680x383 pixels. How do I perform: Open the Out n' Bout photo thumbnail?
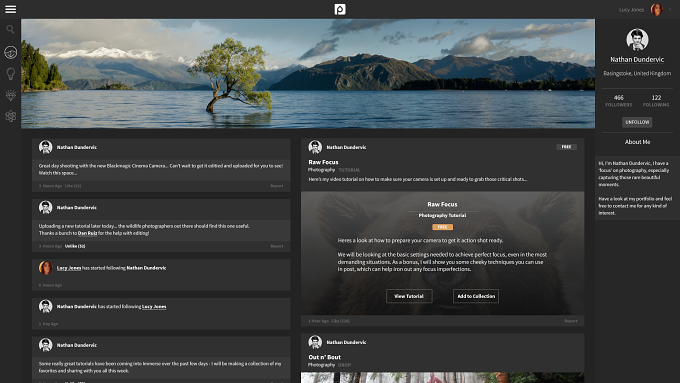(442, 377)
